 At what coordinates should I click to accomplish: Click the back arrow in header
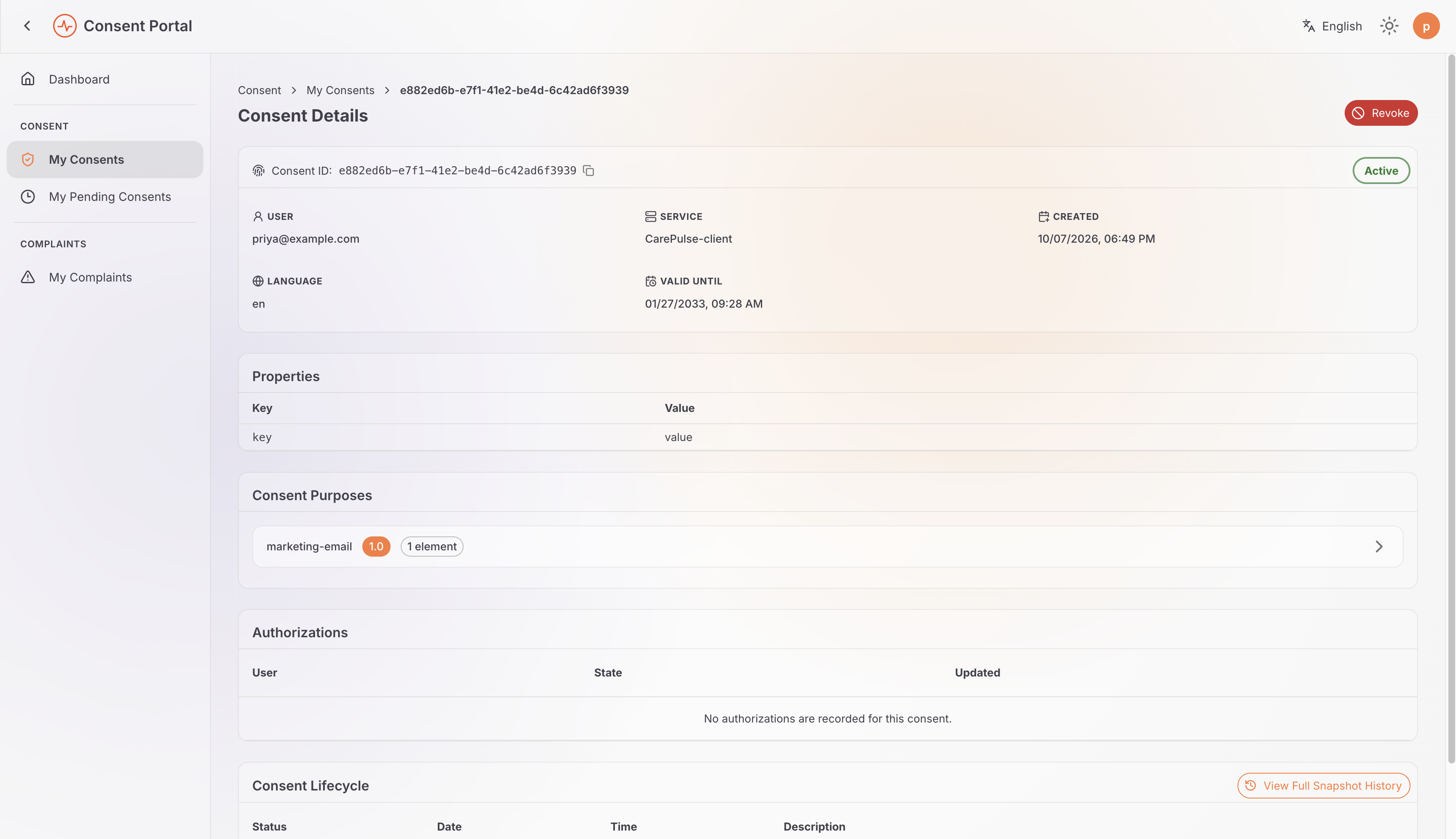(27, 26)
